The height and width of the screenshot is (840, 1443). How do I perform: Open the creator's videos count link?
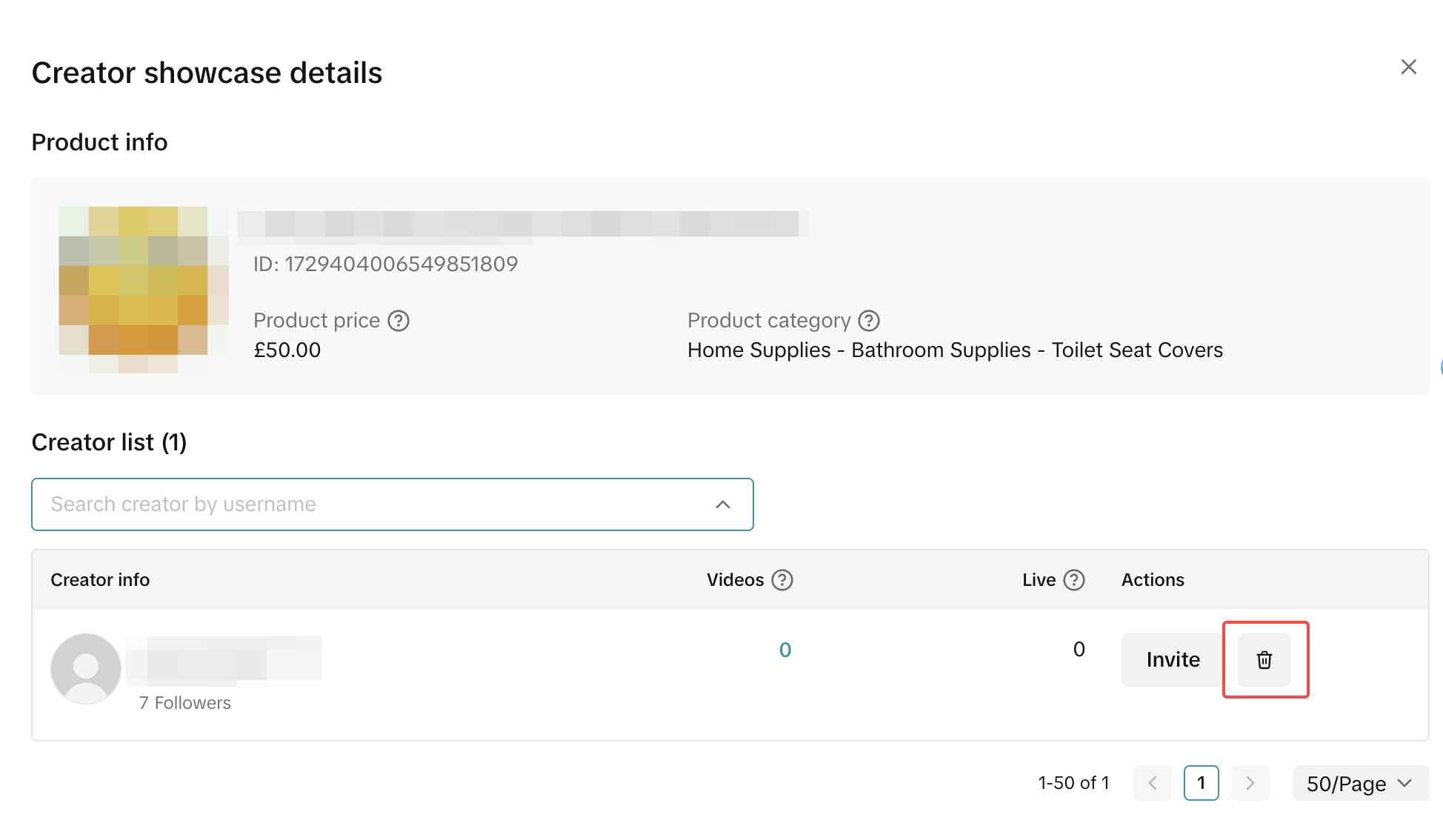coord(785,650)
